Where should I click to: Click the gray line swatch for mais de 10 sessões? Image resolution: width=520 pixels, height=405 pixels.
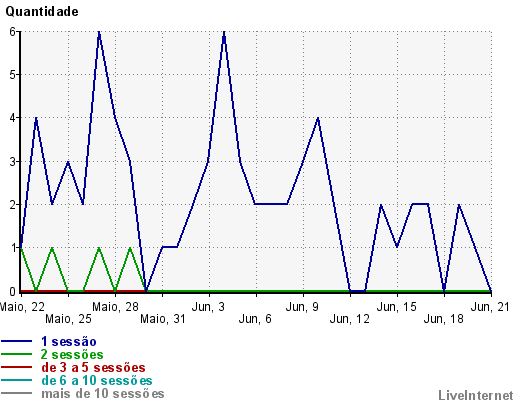[x=17, y=393]
